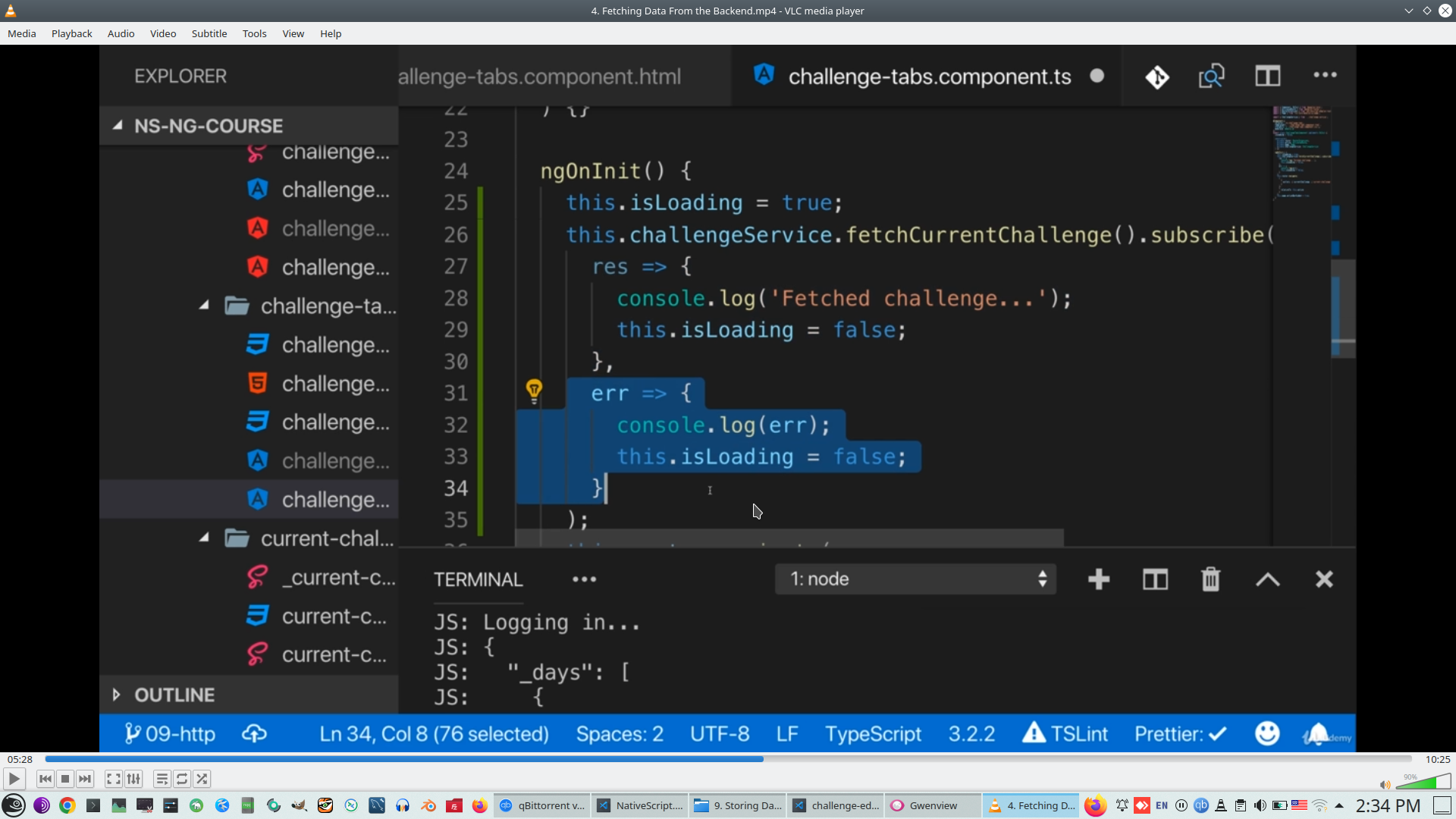Skip to the next media track

click(85, 779)
